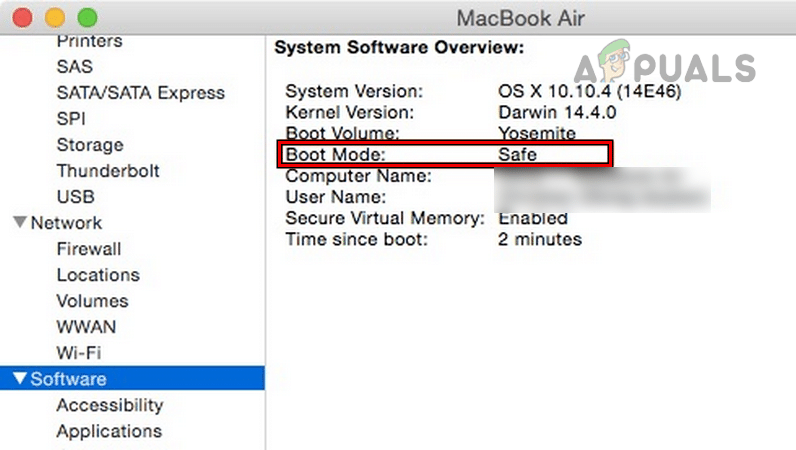Select SAS in the sidebar
Image resolution: width=796 pixels, height=450 pixels.
75,67
